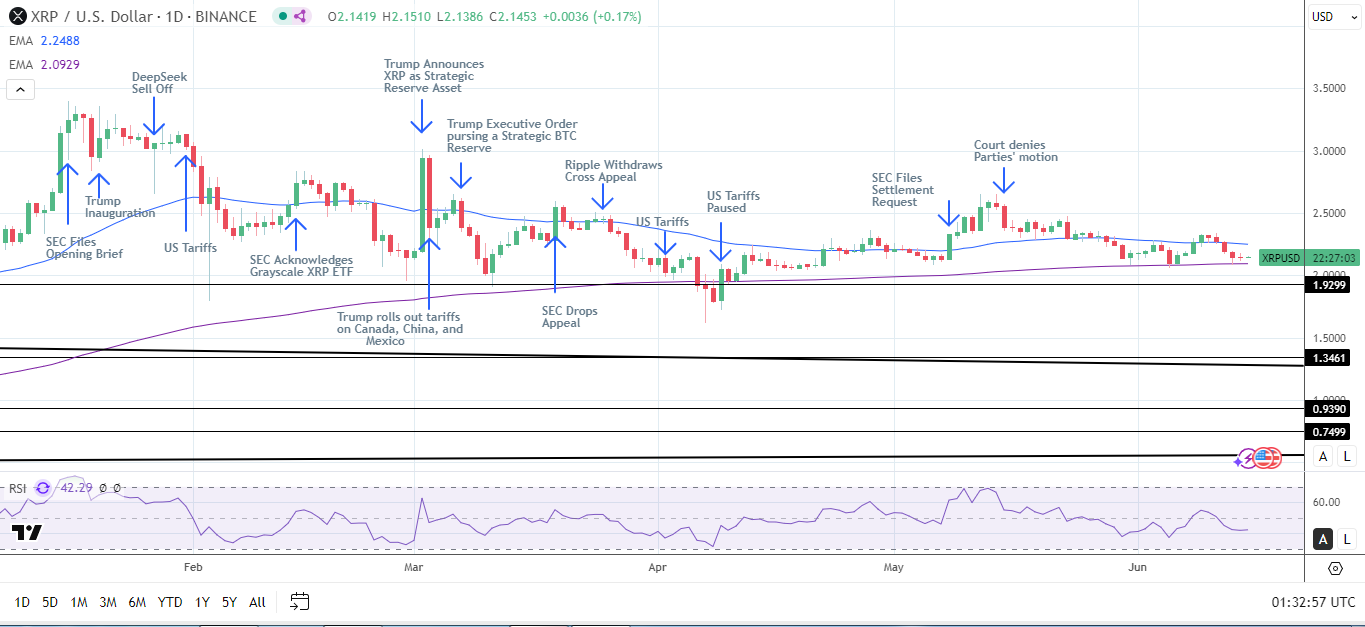Open chart settings via the hexagon gear icon
The height and width of the screenshot is (627, 1365).
1335,568
